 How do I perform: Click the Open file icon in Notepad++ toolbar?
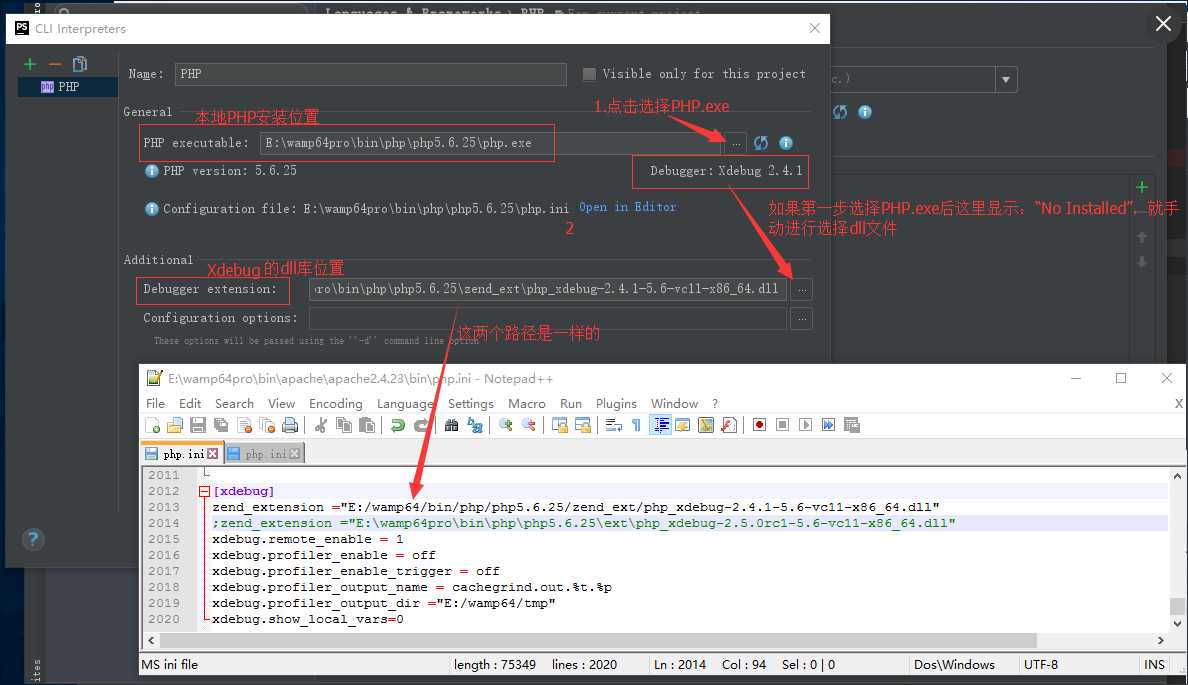point(175,425)
